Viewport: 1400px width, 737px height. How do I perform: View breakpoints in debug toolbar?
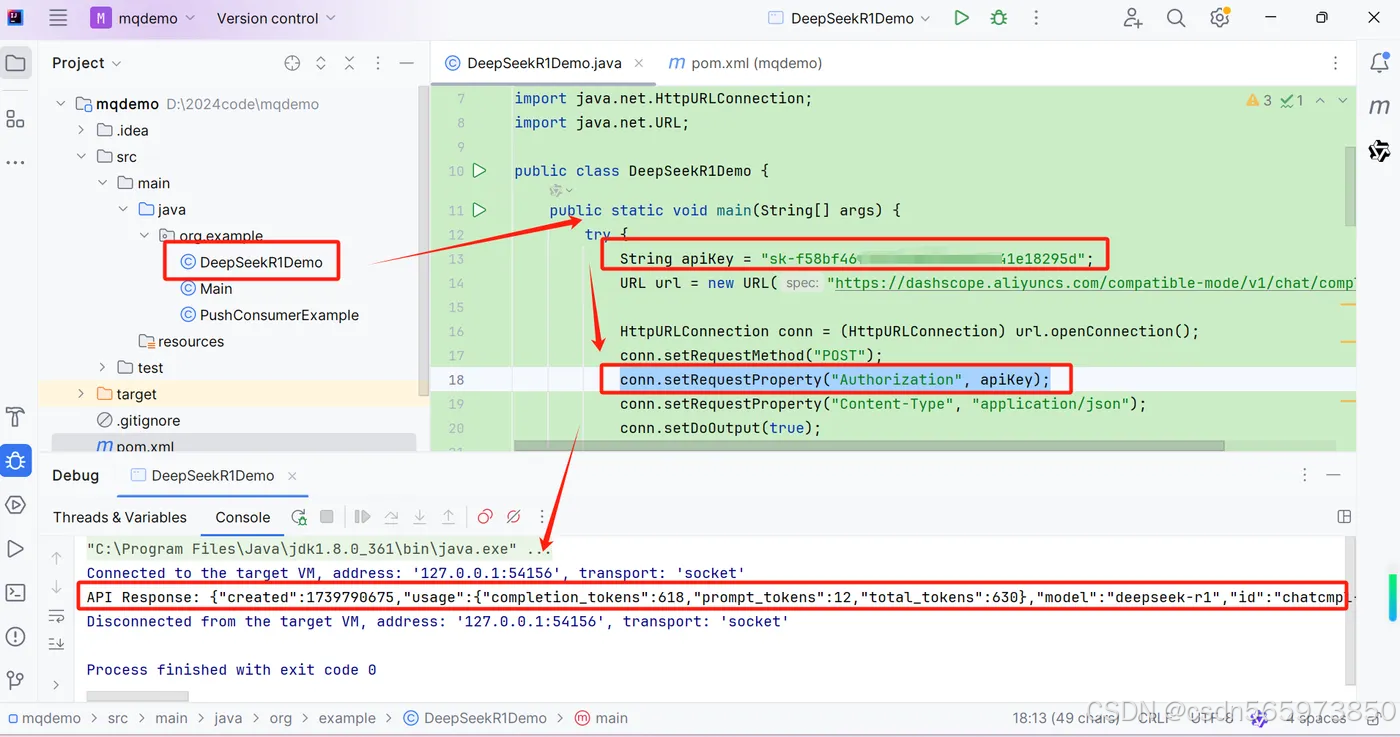click(485, 517)
